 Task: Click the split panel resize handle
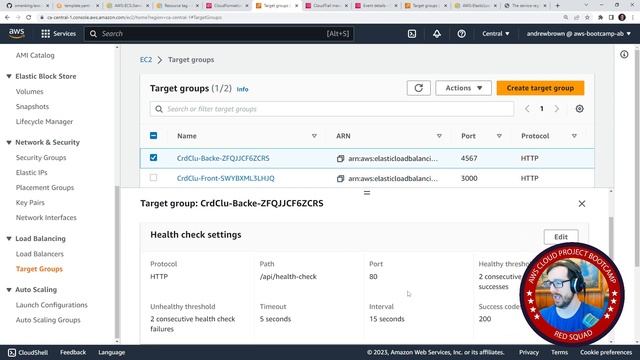[367, 193]
